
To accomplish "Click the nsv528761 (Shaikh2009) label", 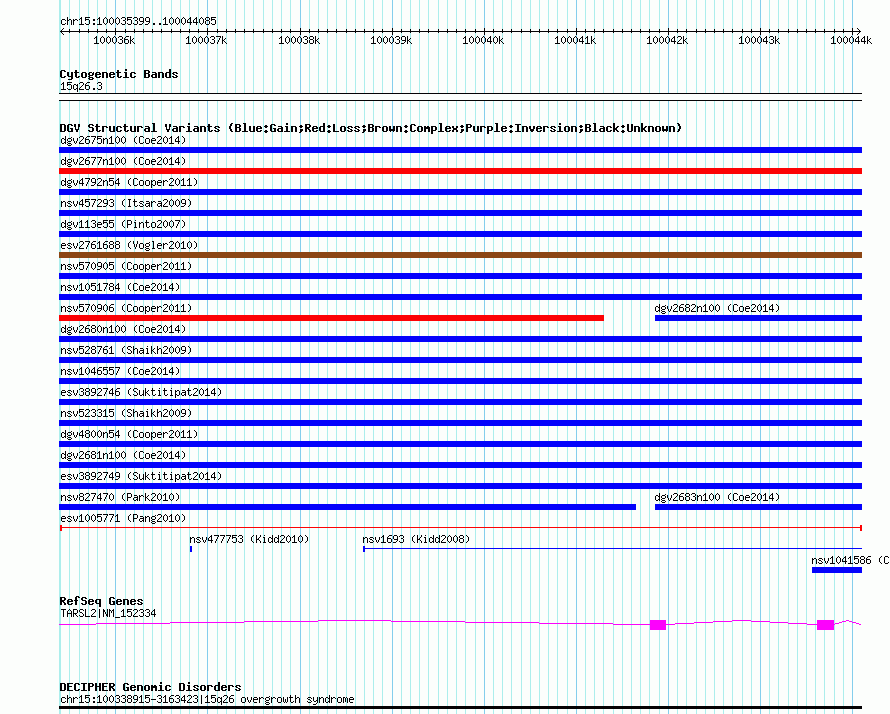I will pos(126,350).
